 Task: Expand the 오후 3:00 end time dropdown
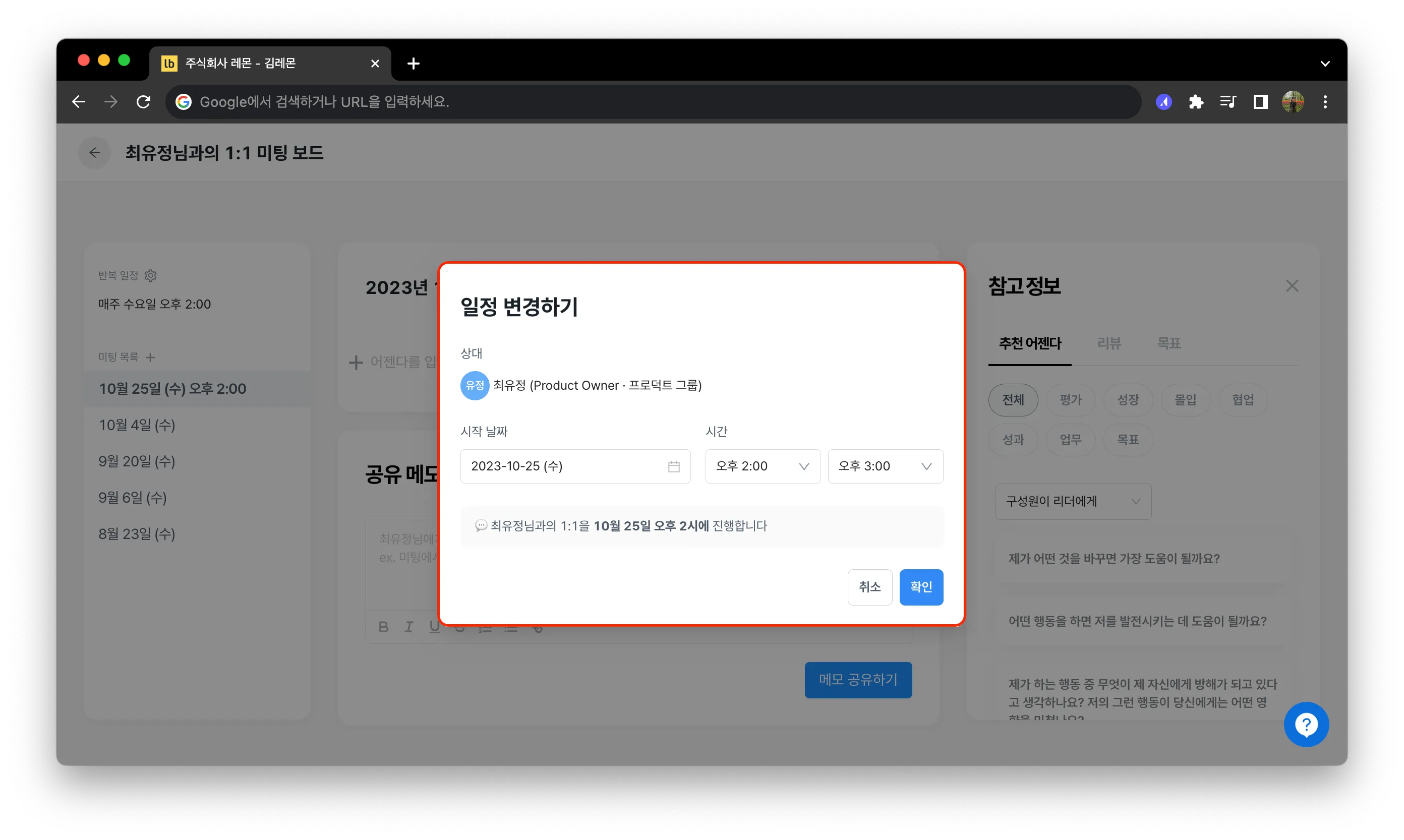pyautogui.click(x=886, y=466)
